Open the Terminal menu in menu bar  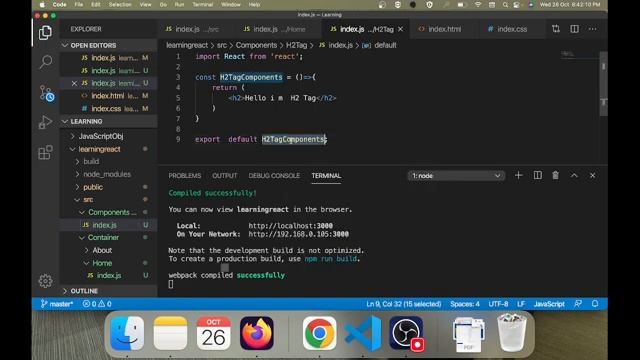click(x=202, y=4)
